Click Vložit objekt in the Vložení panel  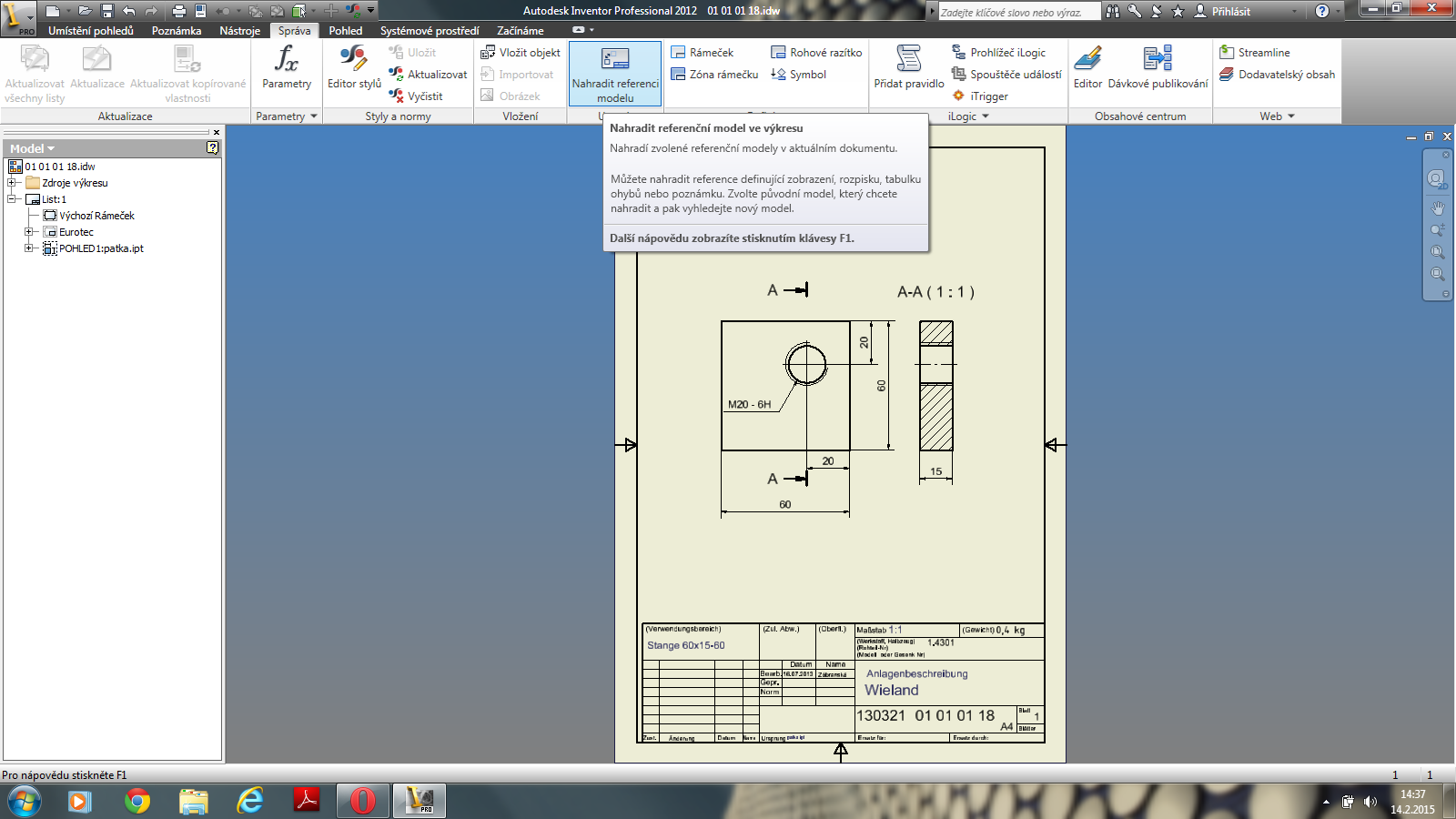click(521, 52)
